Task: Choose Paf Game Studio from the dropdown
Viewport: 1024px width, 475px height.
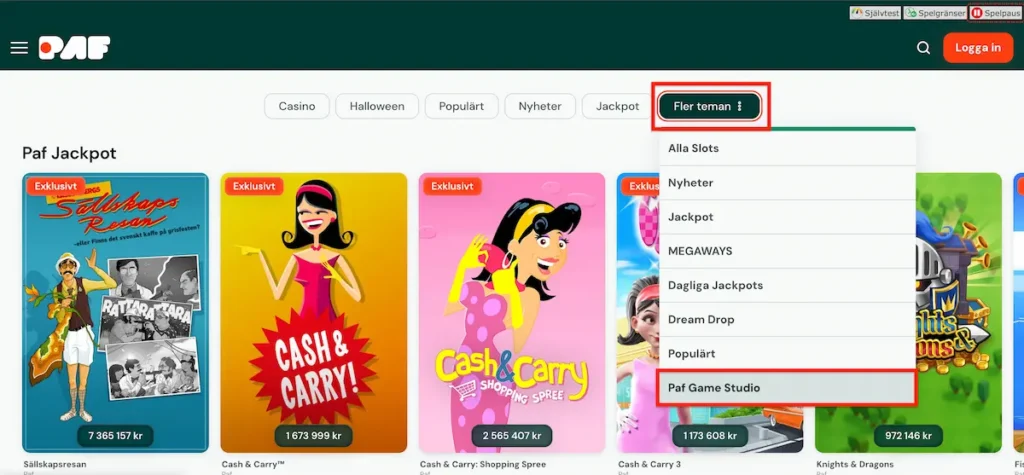Action: (788, 388)
